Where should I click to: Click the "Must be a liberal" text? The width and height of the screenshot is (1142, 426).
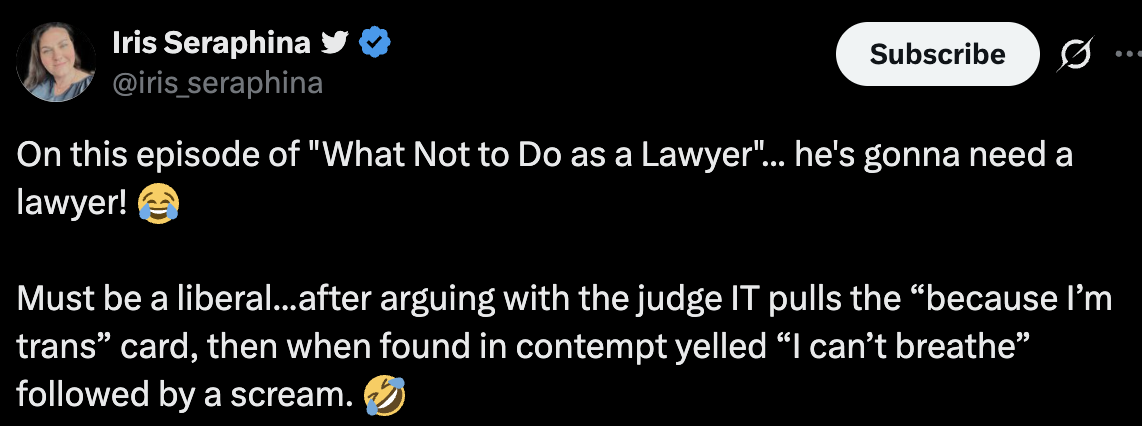point(120,299)
